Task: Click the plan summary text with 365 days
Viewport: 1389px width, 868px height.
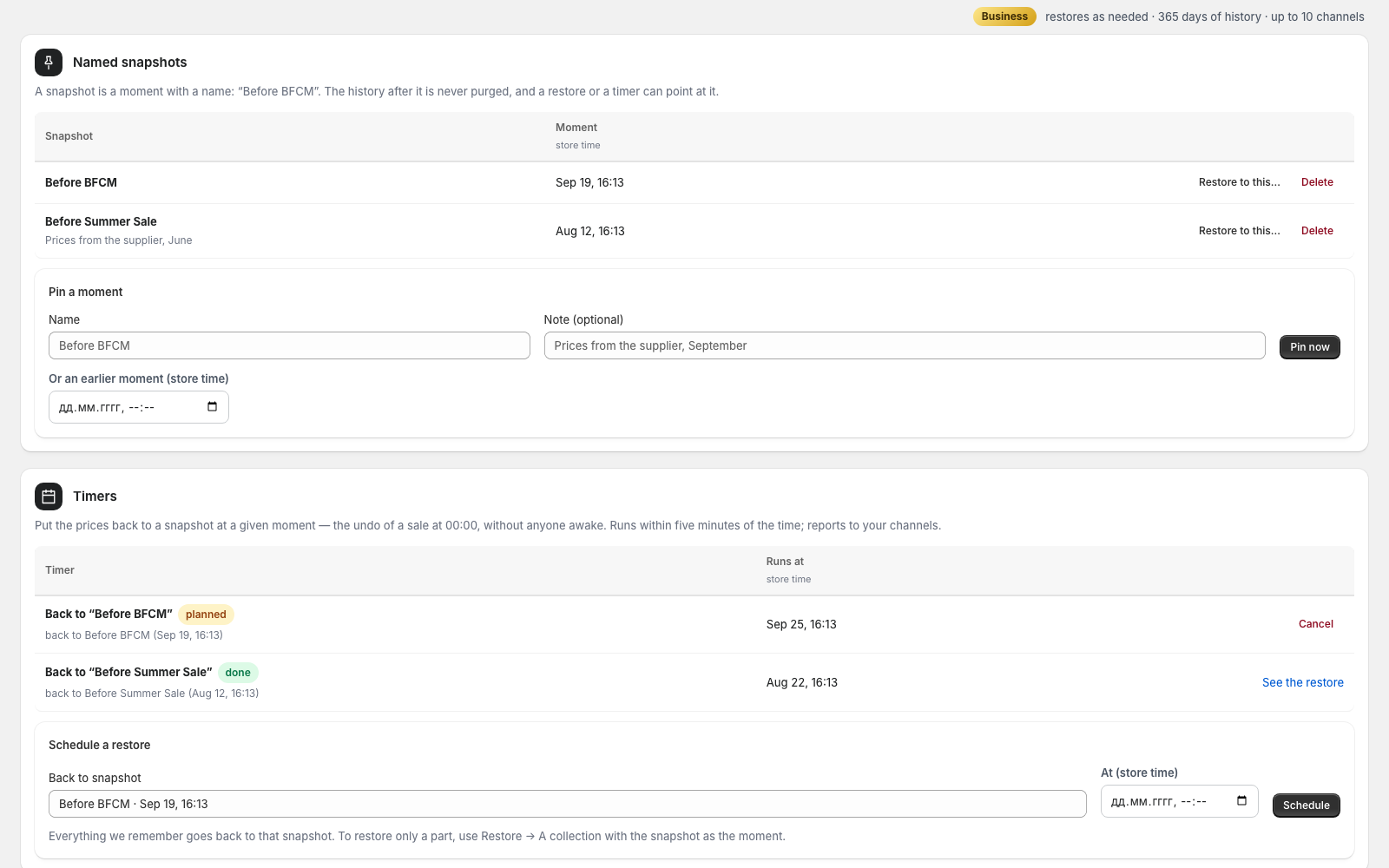Action: [x=1205, y=16]
